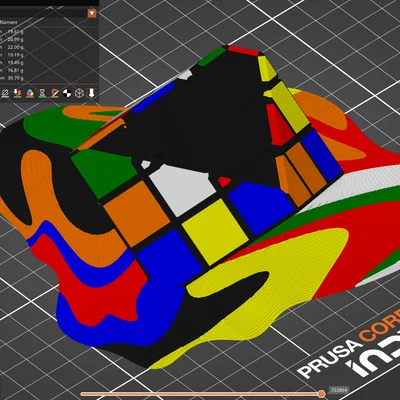Viewport: 400px width, 400px height.
Task: Toggle shells wireframe cube icon
Action: [x=79, y=93]
